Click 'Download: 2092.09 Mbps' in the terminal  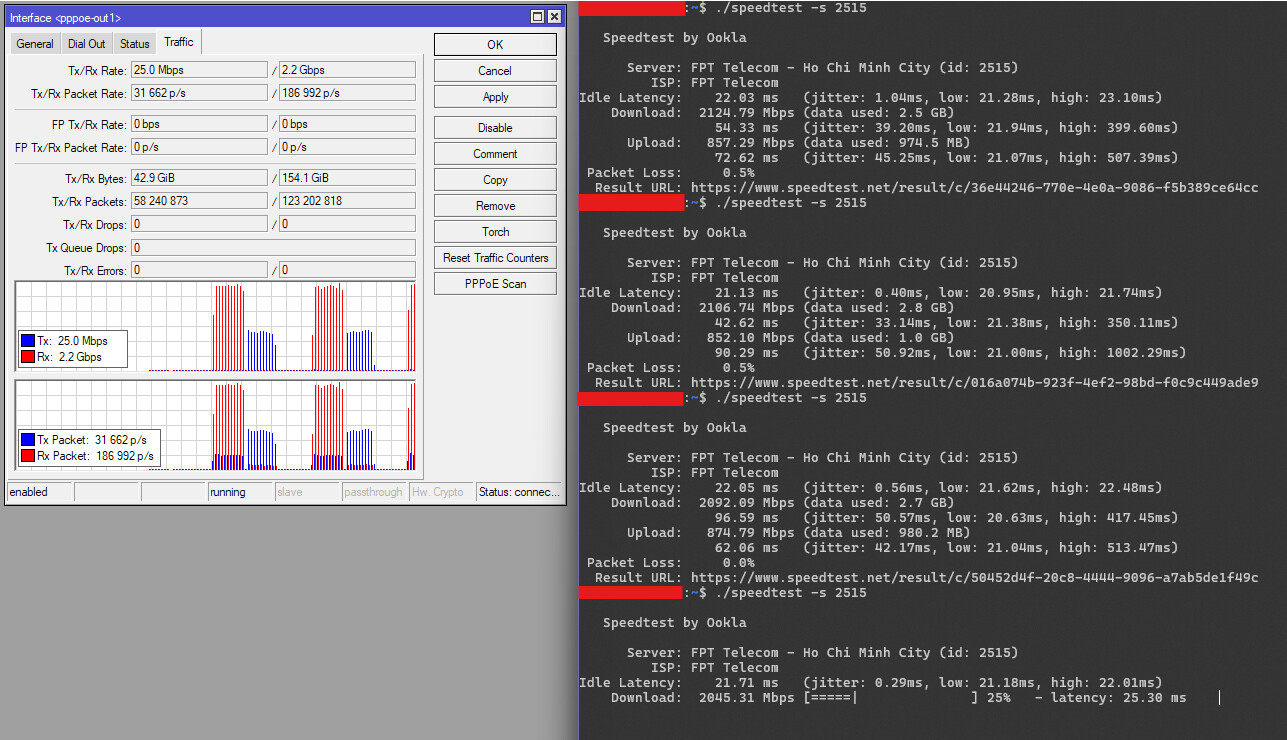(703, 503)
